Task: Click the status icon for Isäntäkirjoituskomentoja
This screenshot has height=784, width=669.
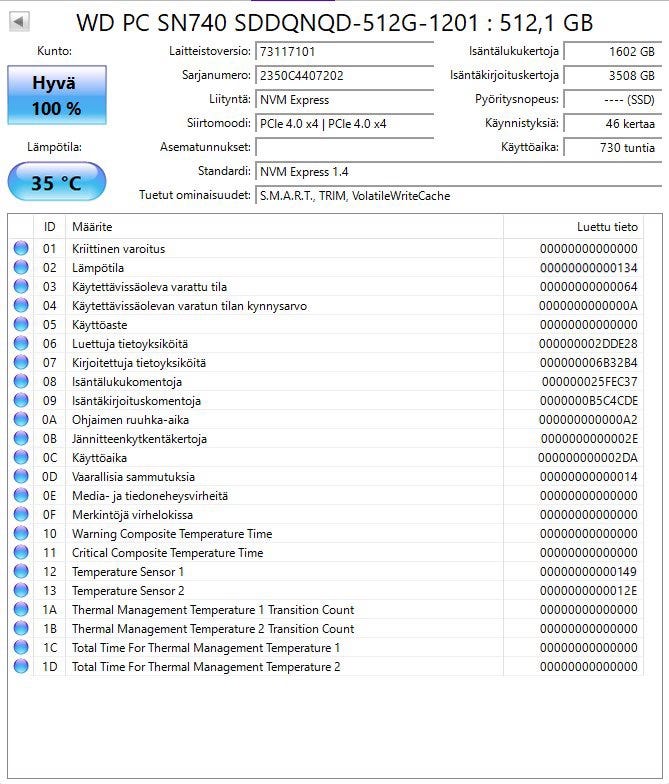Action: click(x=21, y=400)
